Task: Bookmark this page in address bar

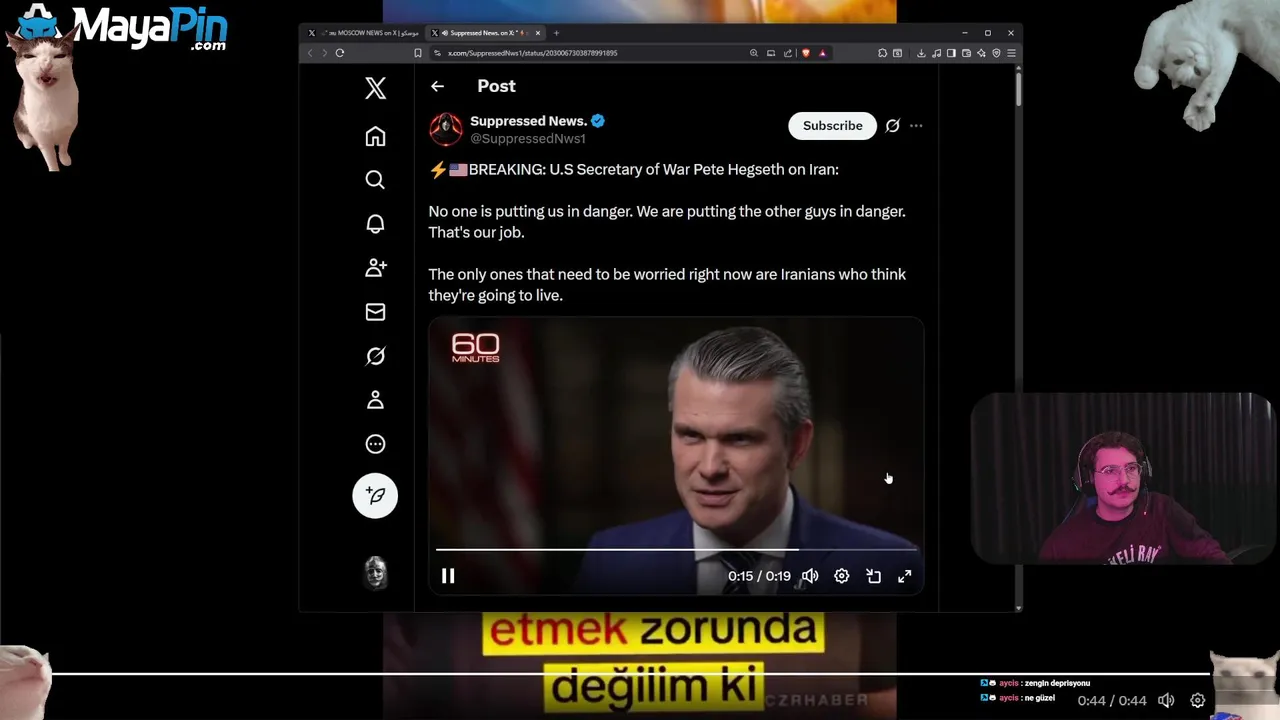Action: (x=418, y=53)
